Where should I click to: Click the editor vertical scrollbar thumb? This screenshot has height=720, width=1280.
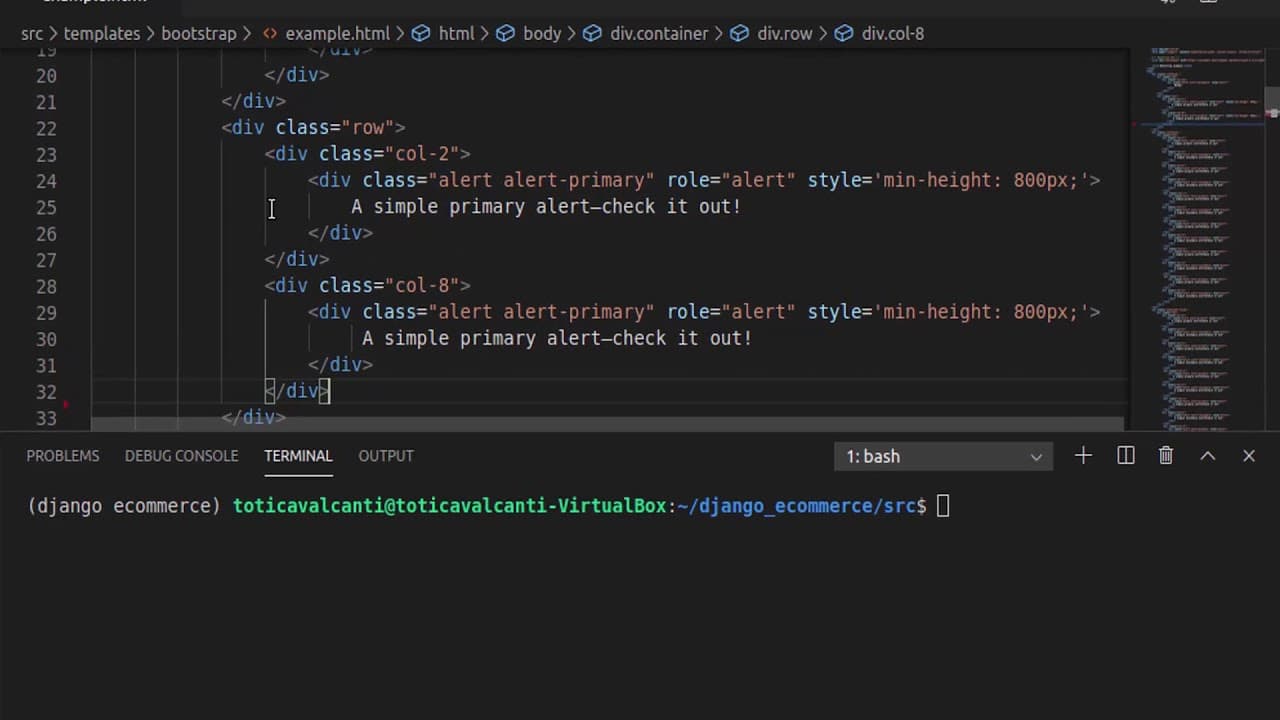[1272, 103]
